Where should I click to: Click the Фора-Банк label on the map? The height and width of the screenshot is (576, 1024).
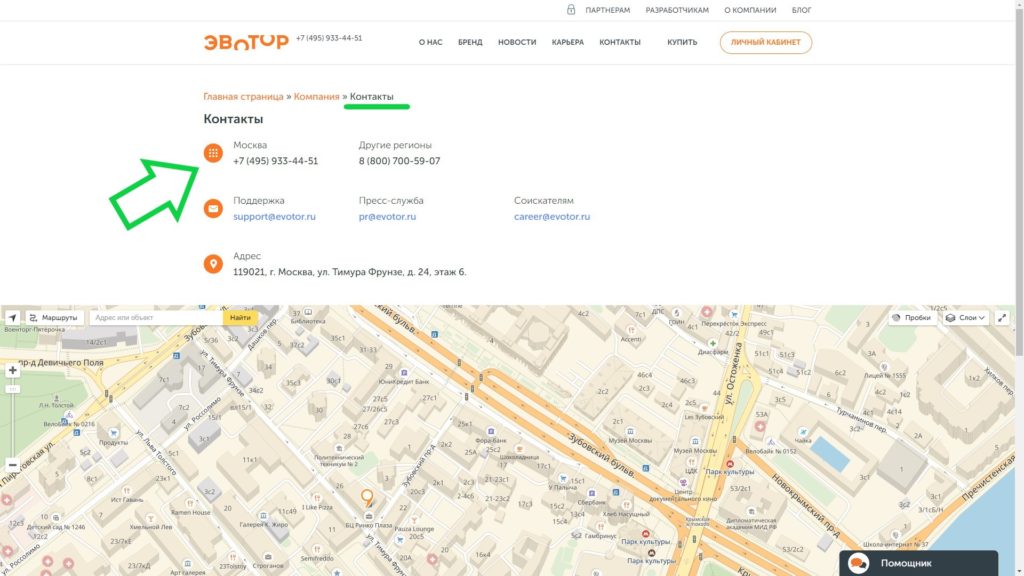pos(491,440)
